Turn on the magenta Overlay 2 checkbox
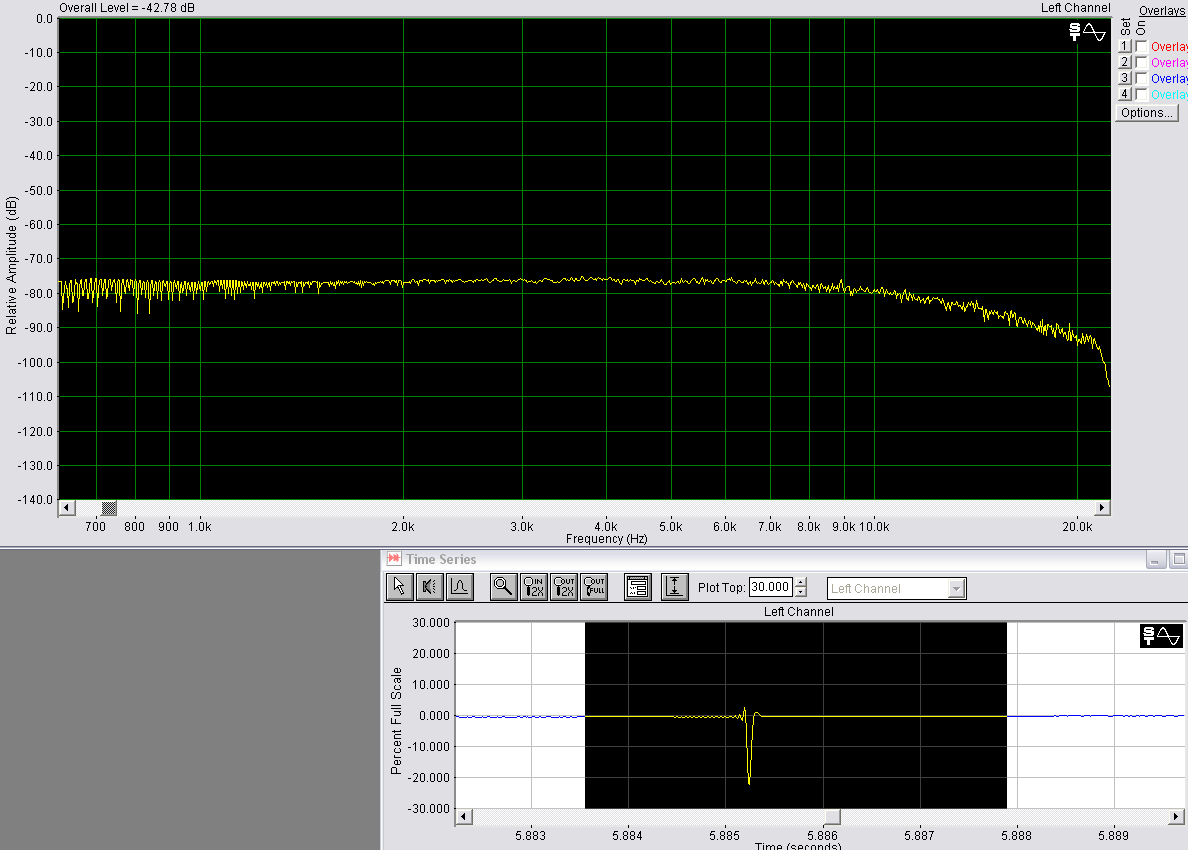1188x850 pixels. [x=1141, y=62]
